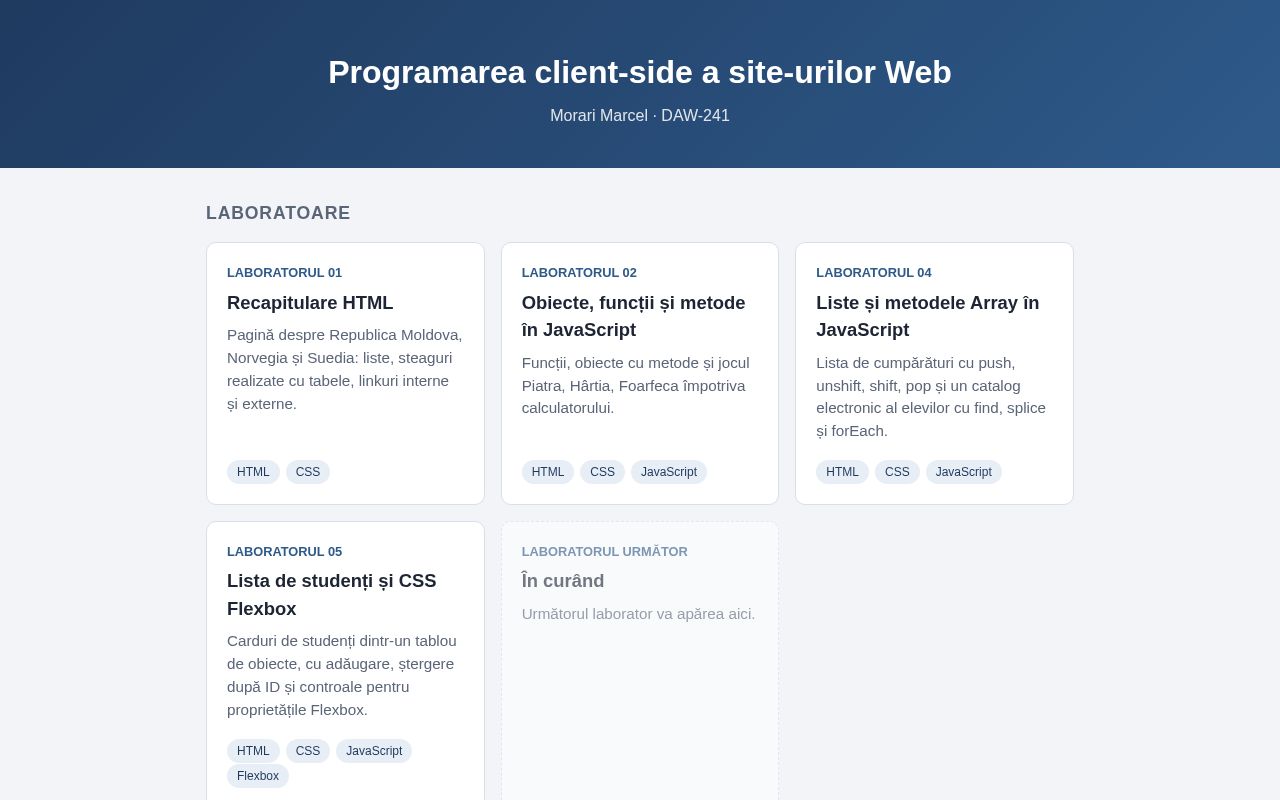The height and width of the screenshot is (800, 1280).
Task: Click the "LABORATORUL URMĂTOR" label
Action: pos(605,551)
